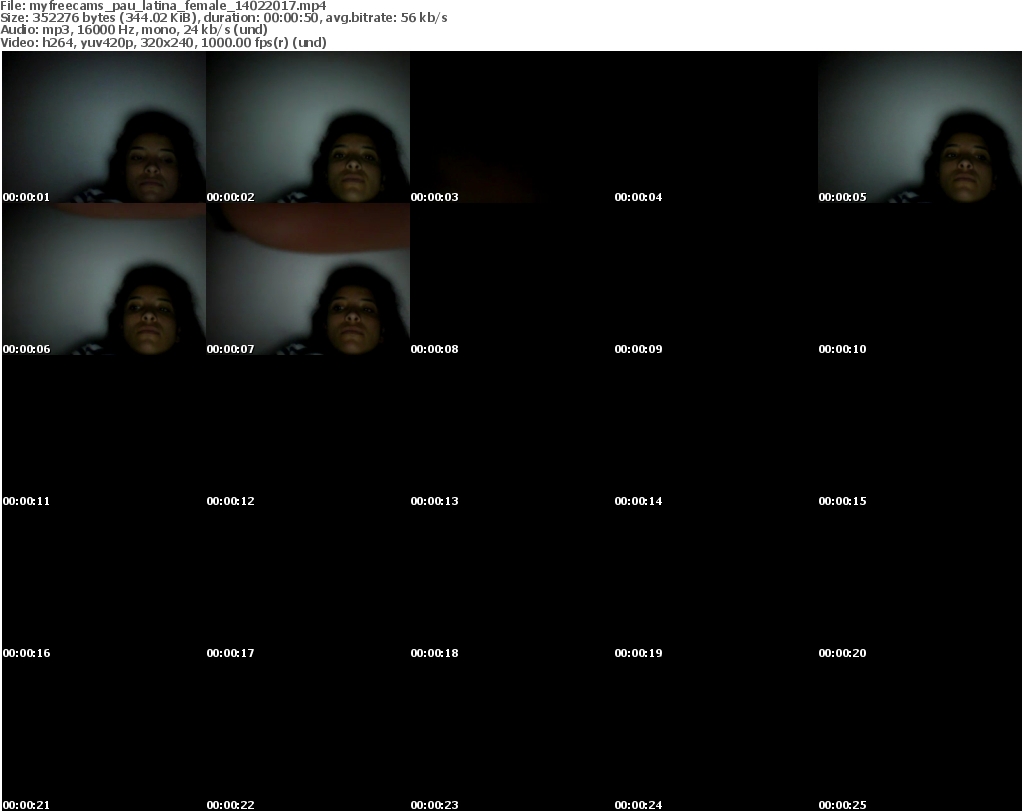Click the 00:00:04 timestamp label

tap(638, 197)
